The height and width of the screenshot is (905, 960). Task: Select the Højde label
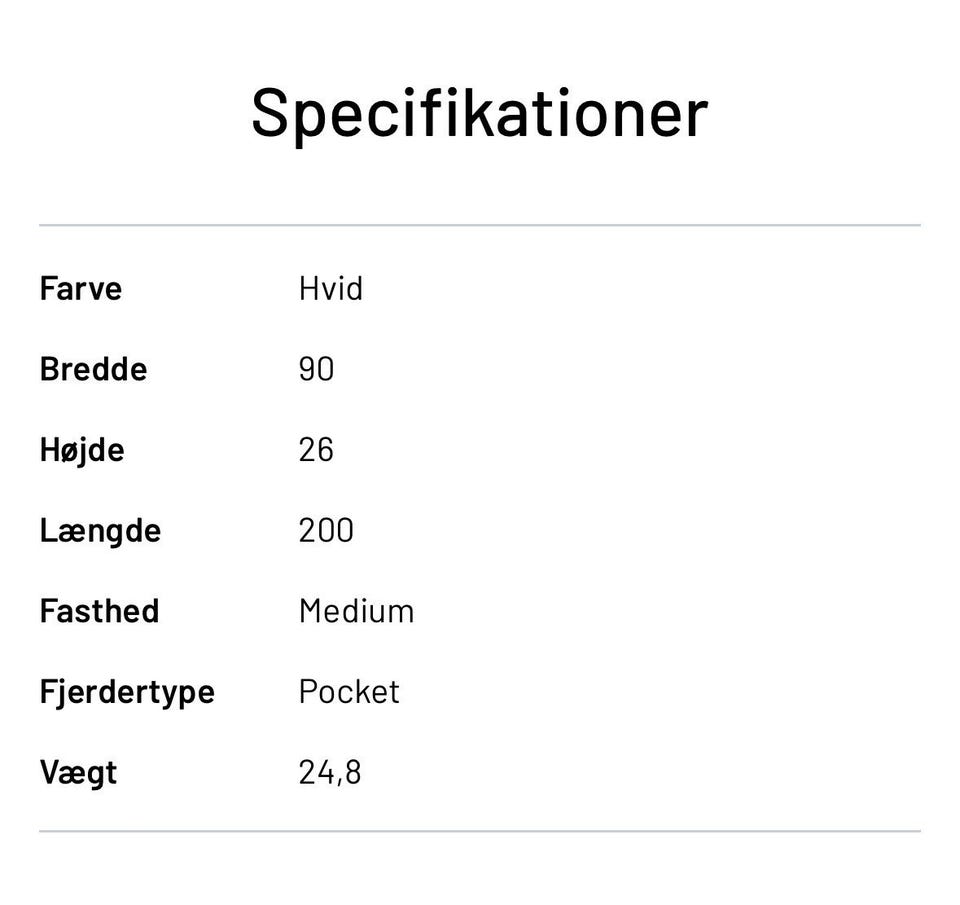click(x=82, y=450)
